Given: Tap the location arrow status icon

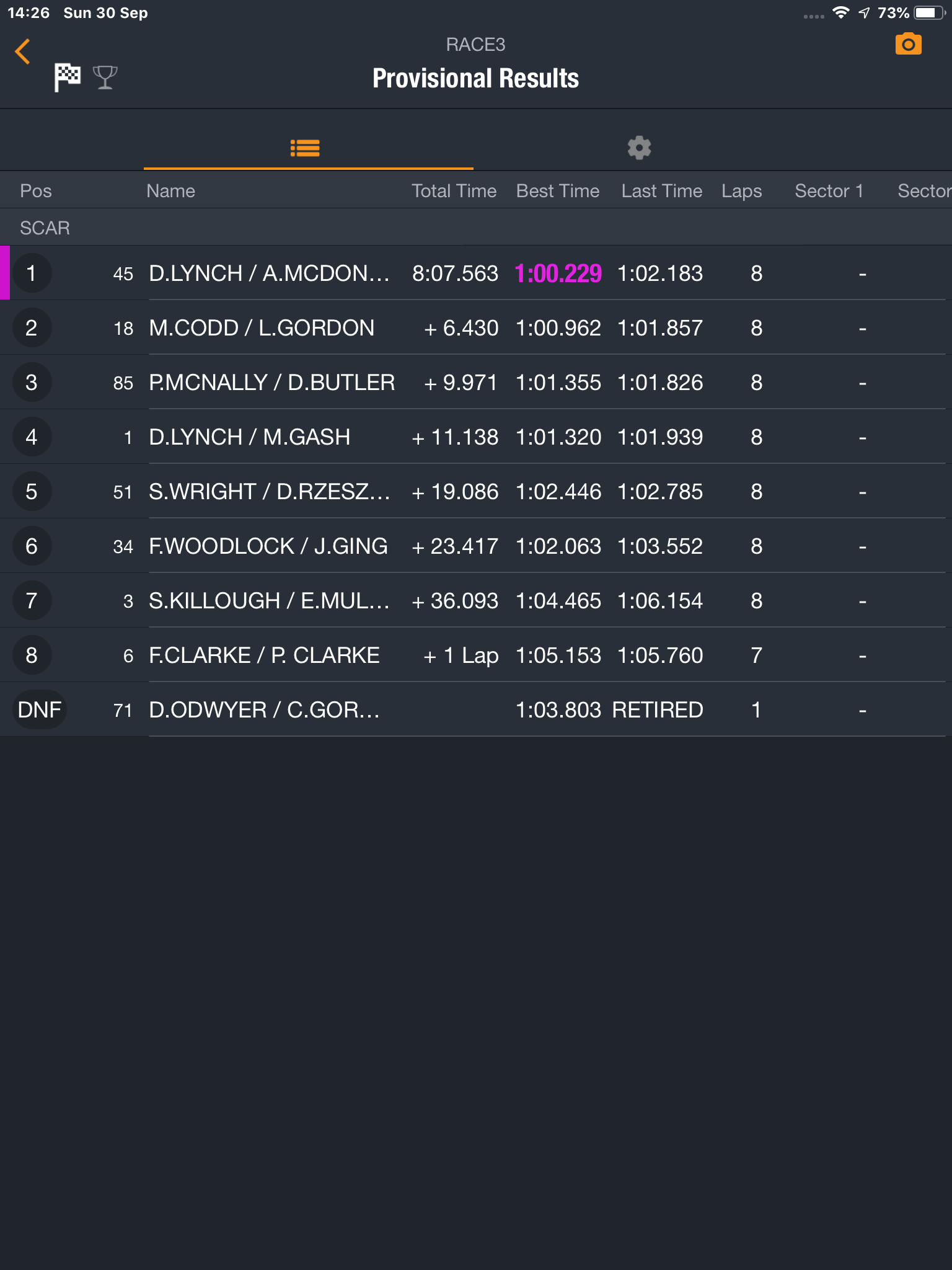Looking at the screenshot, I should 864,13.
